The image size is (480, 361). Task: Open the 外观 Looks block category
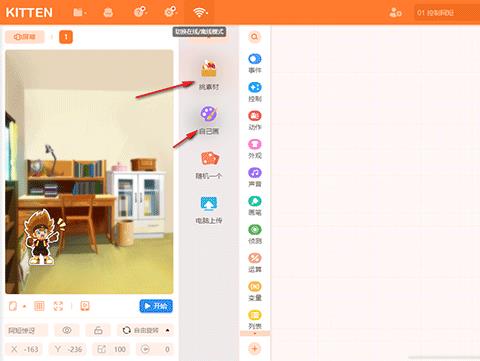pos(255,149)
